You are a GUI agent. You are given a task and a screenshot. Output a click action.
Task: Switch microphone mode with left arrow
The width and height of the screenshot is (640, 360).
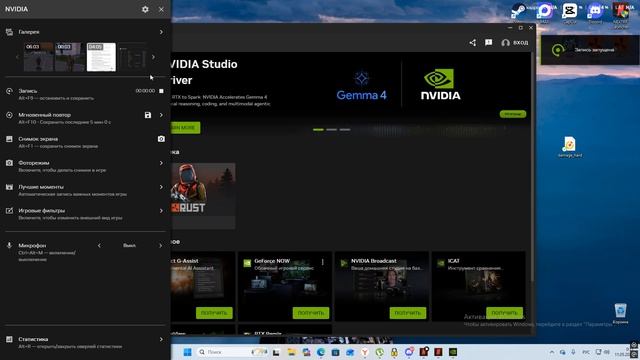(99, 246)
